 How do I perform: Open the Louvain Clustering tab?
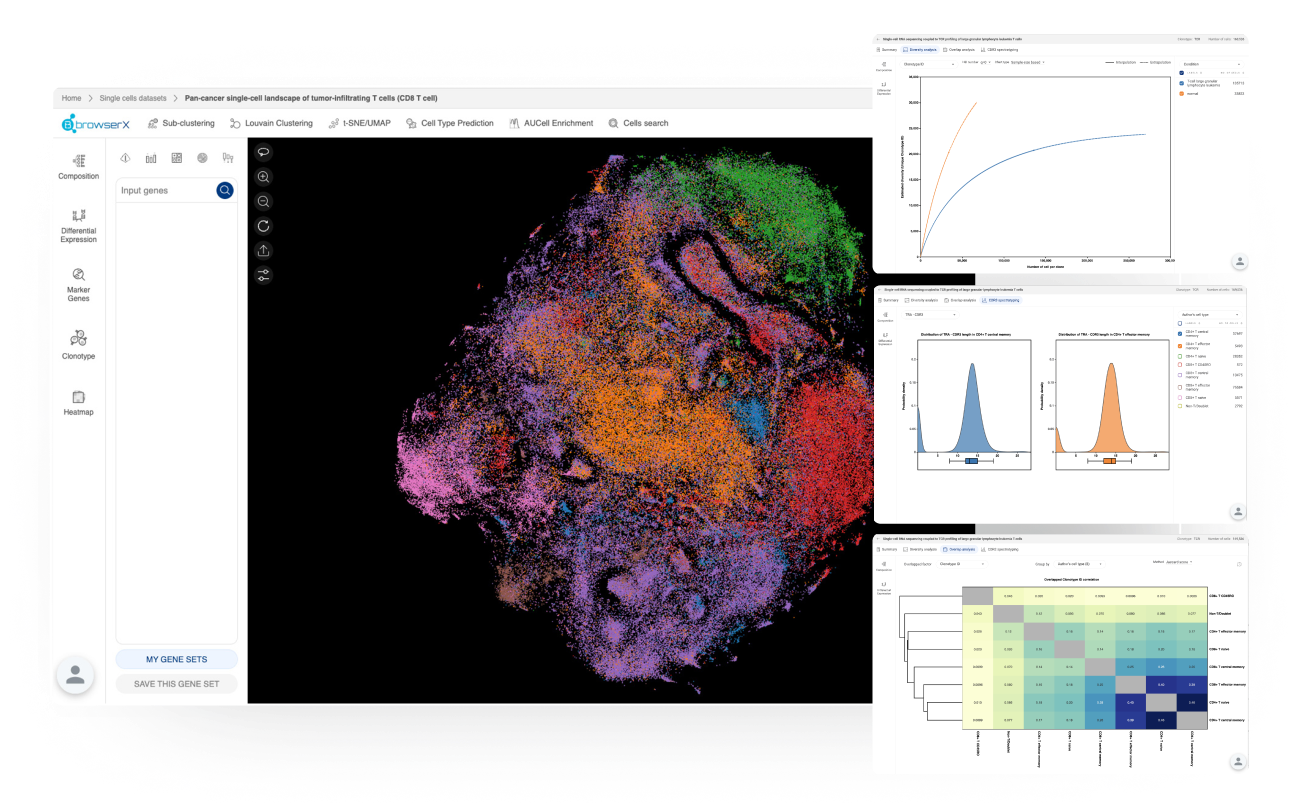pyautogui.click(x=265, y=123)
